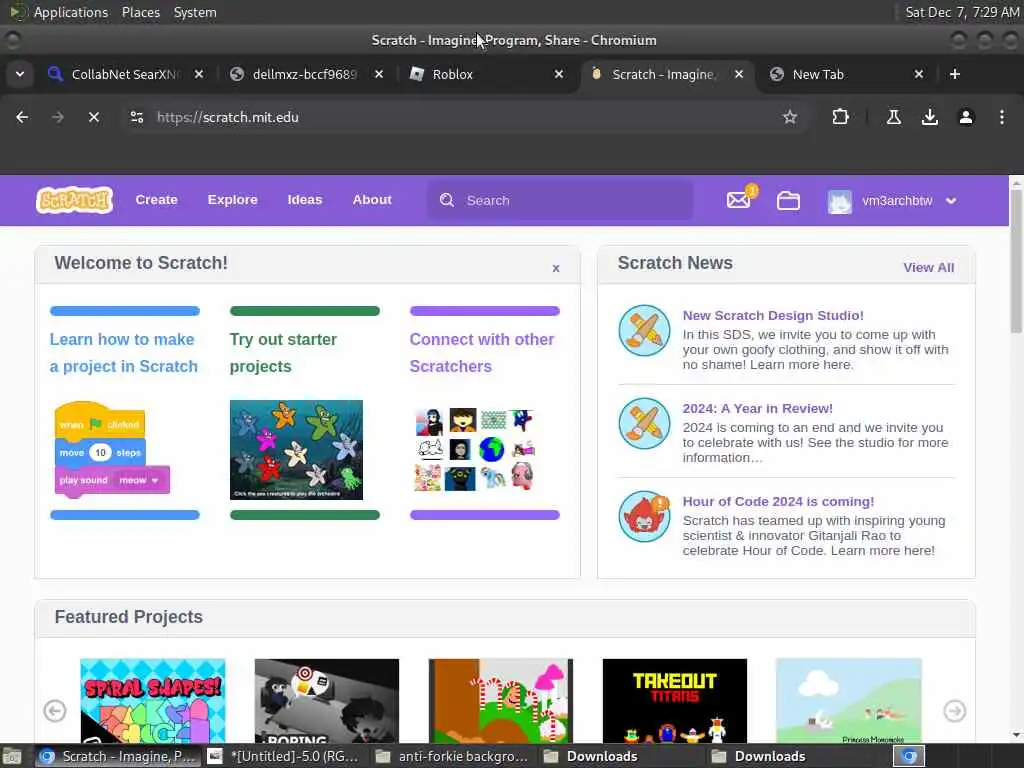Switch to the [Untitled]-5.0 taskbar window
Viewport: 1024px width, 768px height.
pos(285,756)
